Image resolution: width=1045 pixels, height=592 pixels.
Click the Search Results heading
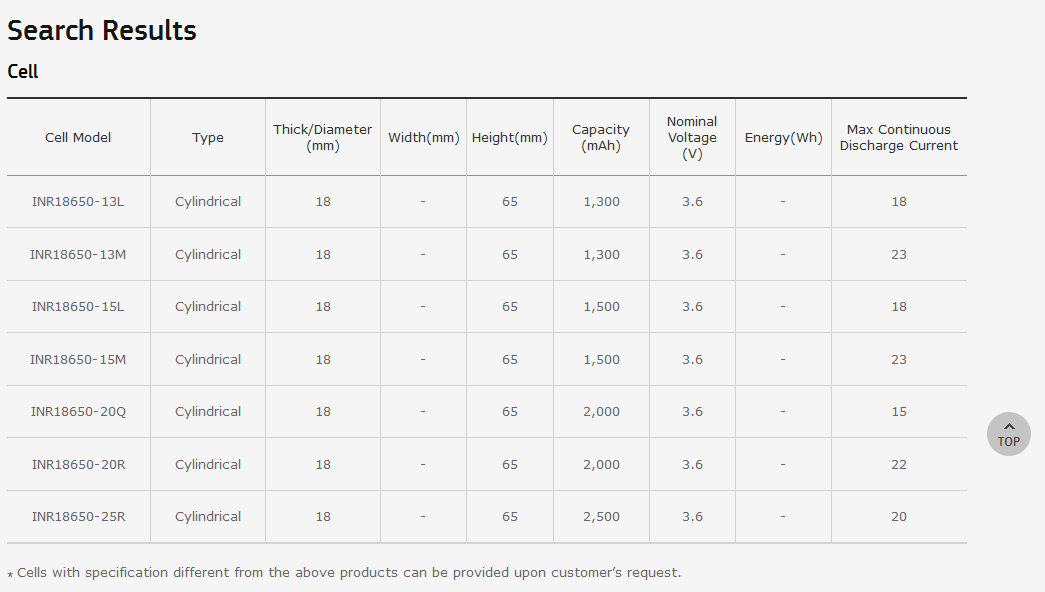tap(102, 31)
